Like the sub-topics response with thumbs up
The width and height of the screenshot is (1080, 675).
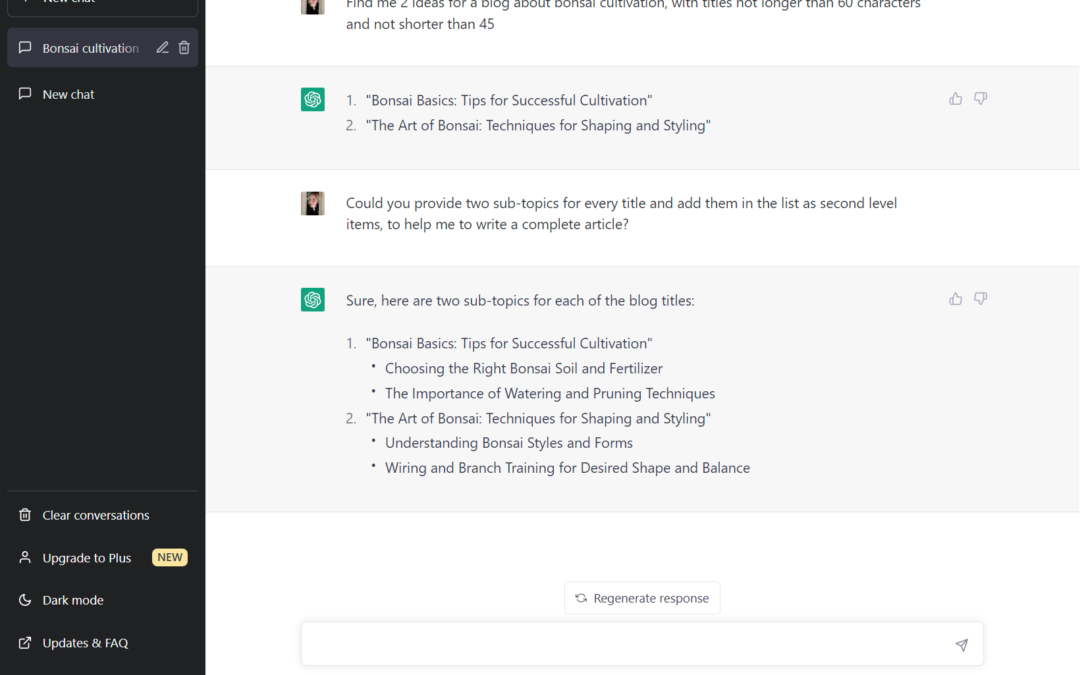click(x=956, y=299)
